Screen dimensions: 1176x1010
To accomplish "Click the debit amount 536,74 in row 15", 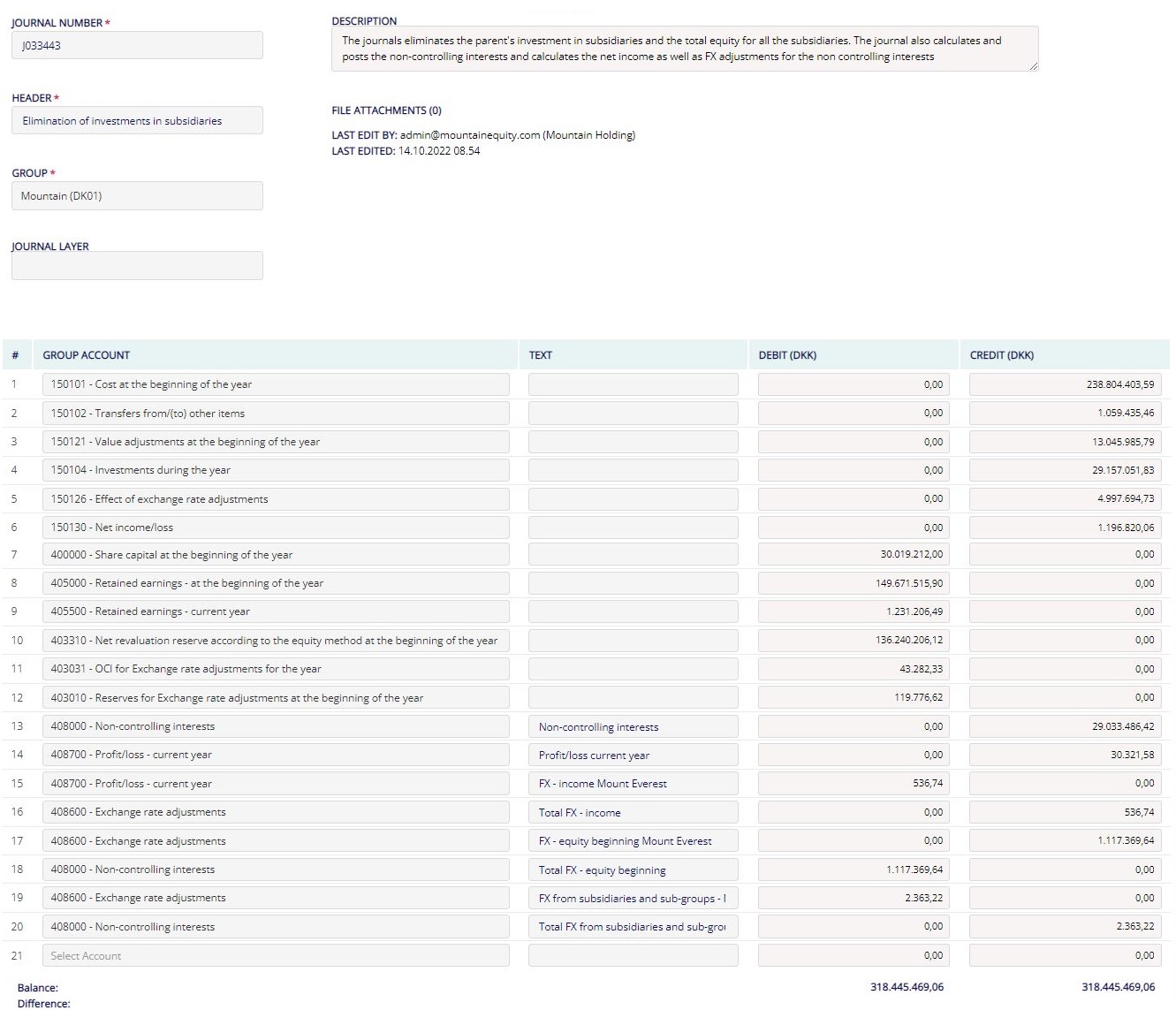I will tap(854, 783).
